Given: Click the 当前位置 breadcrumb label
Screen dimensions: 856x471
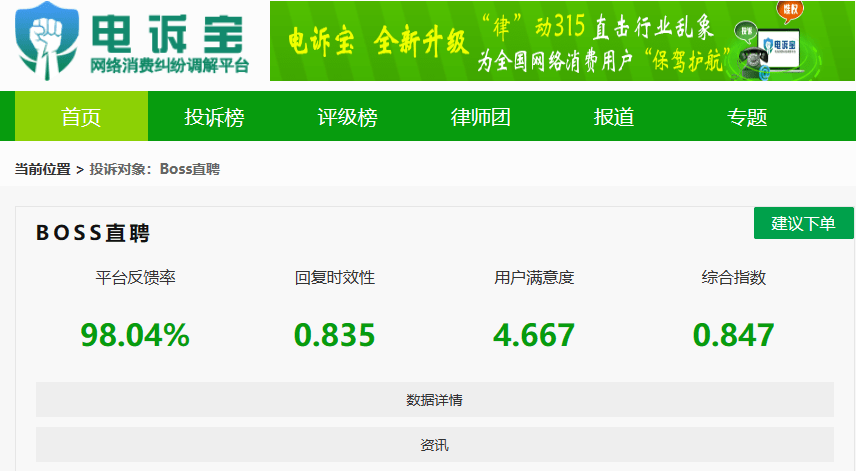Looking at the screenshot, I should pos(42,169).
